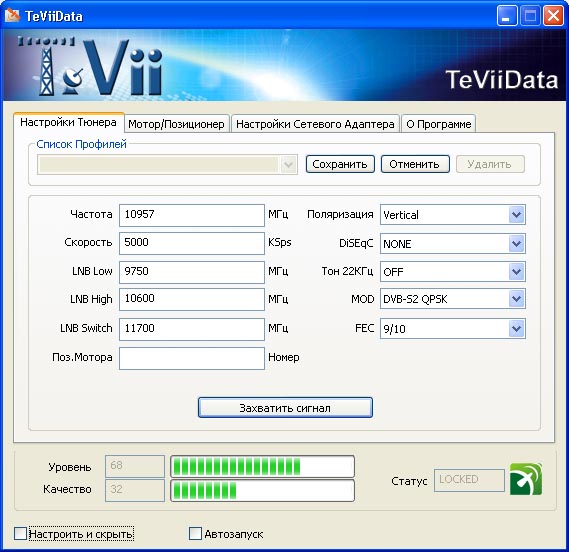Screen dimensions: 569x552
Task: Select the Настройки Тюнера tab
Action: coord(69,122)
